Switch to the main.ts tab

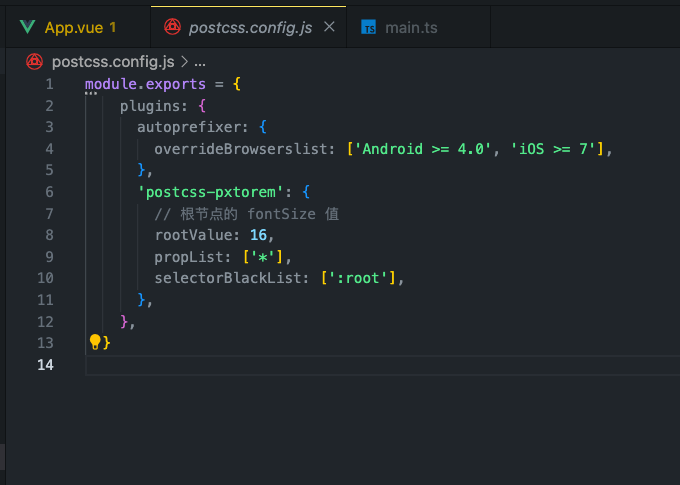(418, 27)
